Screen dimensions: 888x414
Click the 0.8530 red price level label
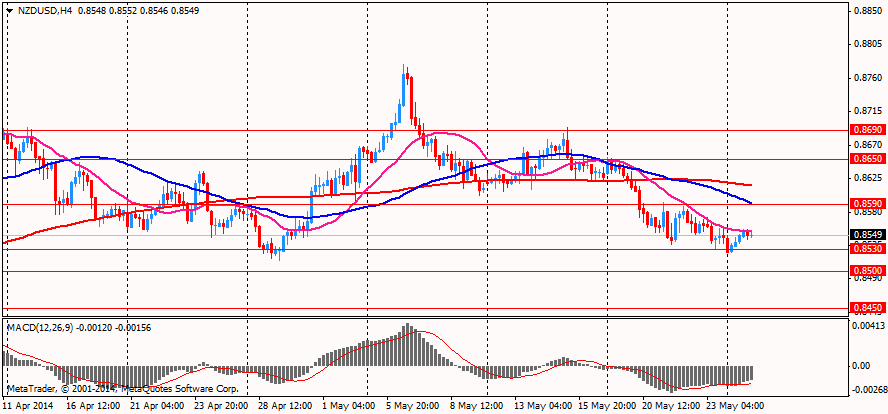868,248
